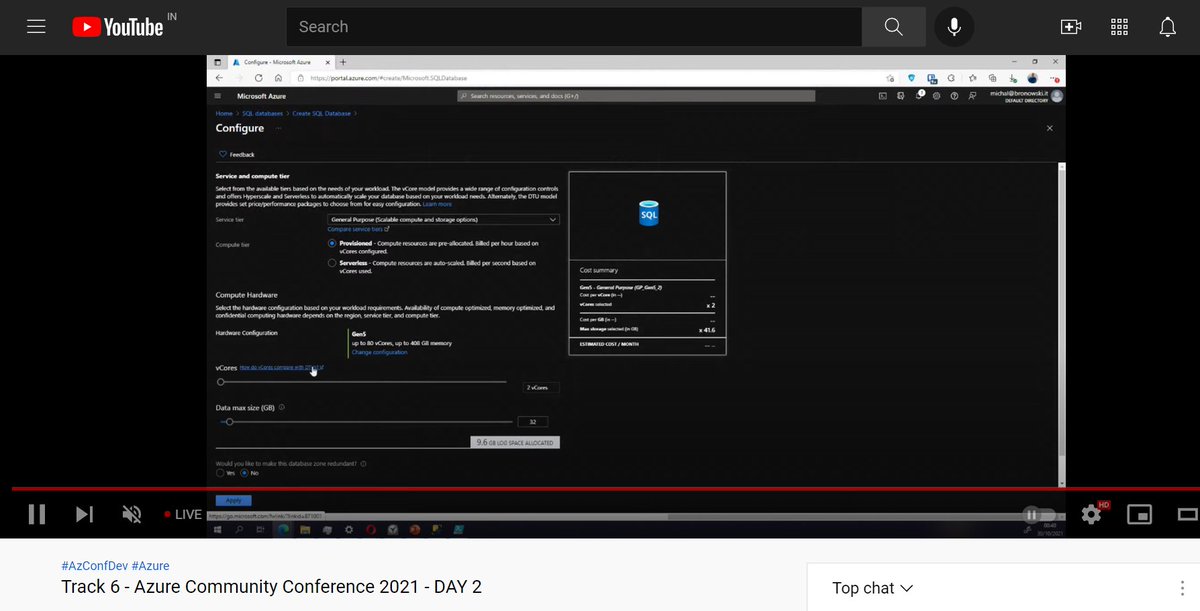This screenshot has height=611, width=1200.
Task: Toggle the autoplay switch in the player
Action: (x=1037, y=514)
